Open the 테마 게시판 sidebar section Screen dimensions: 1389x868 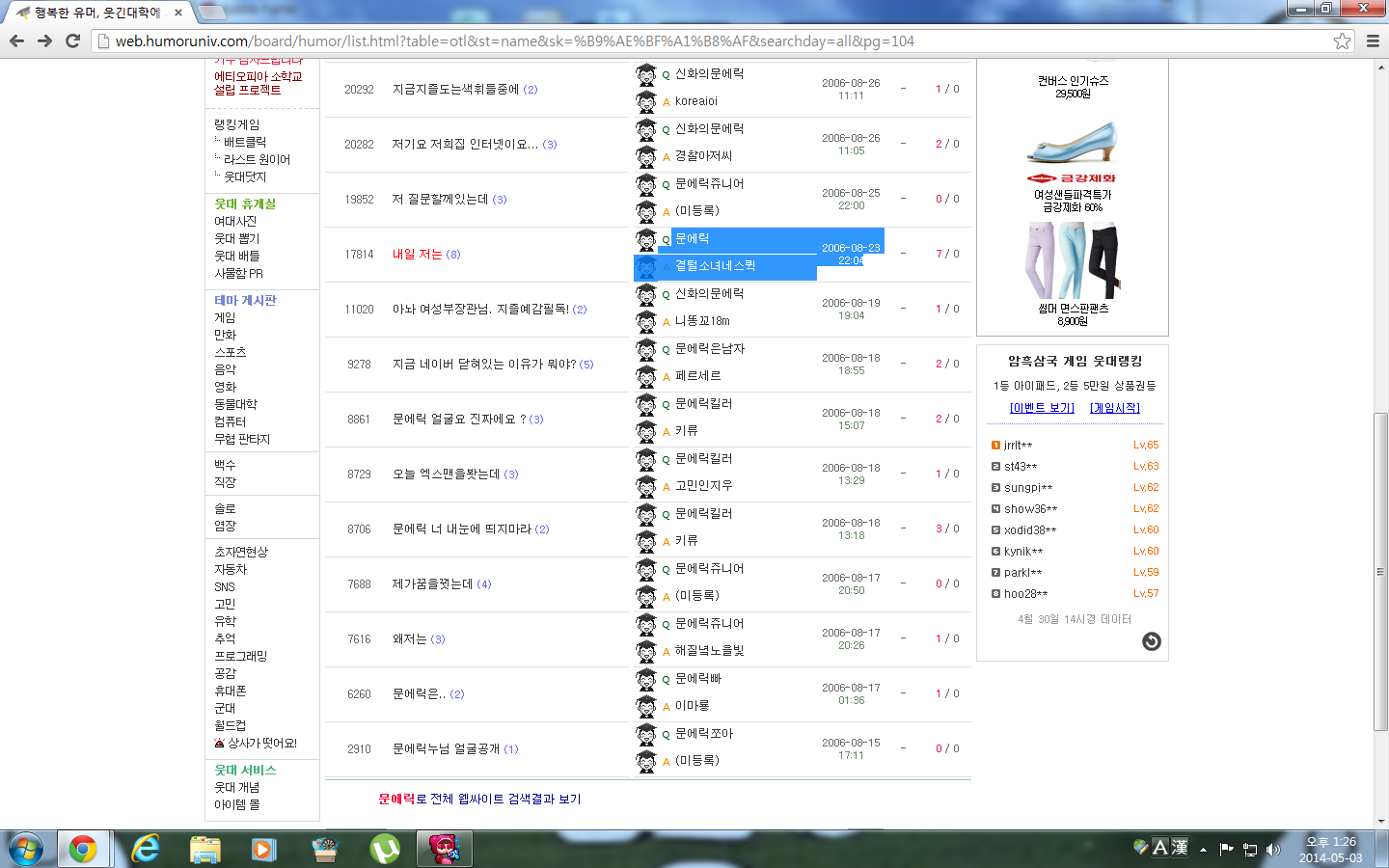pos(245,300)
